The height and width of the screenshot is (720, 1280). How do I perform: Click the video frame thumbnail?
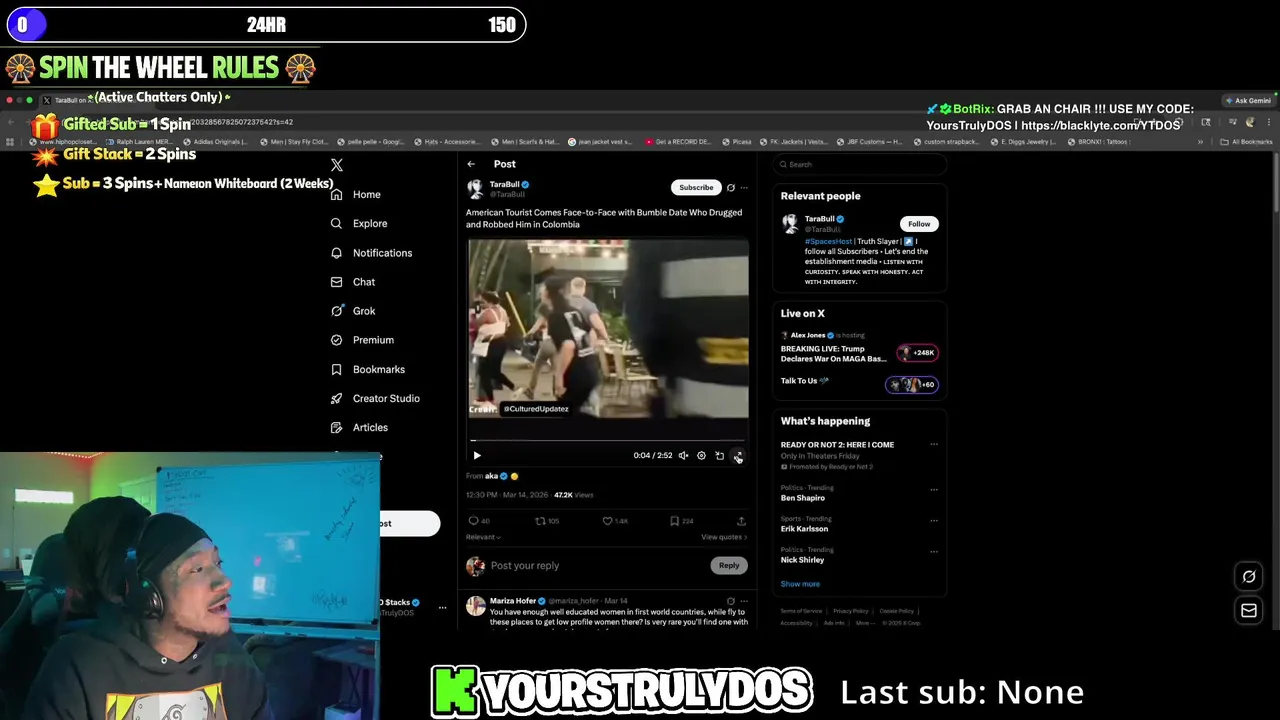[x=607, y=328]
